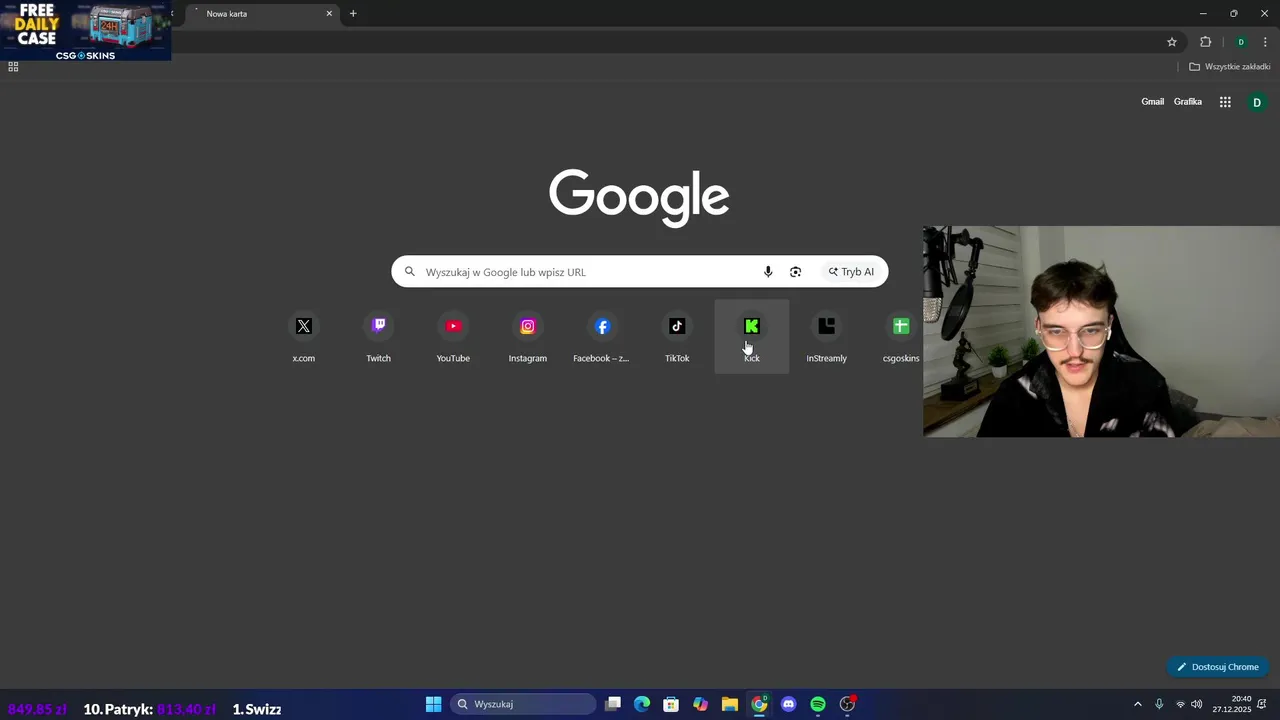Open the Chrome three-dot menu
Screen dimensions: 1280x720
1265,42
